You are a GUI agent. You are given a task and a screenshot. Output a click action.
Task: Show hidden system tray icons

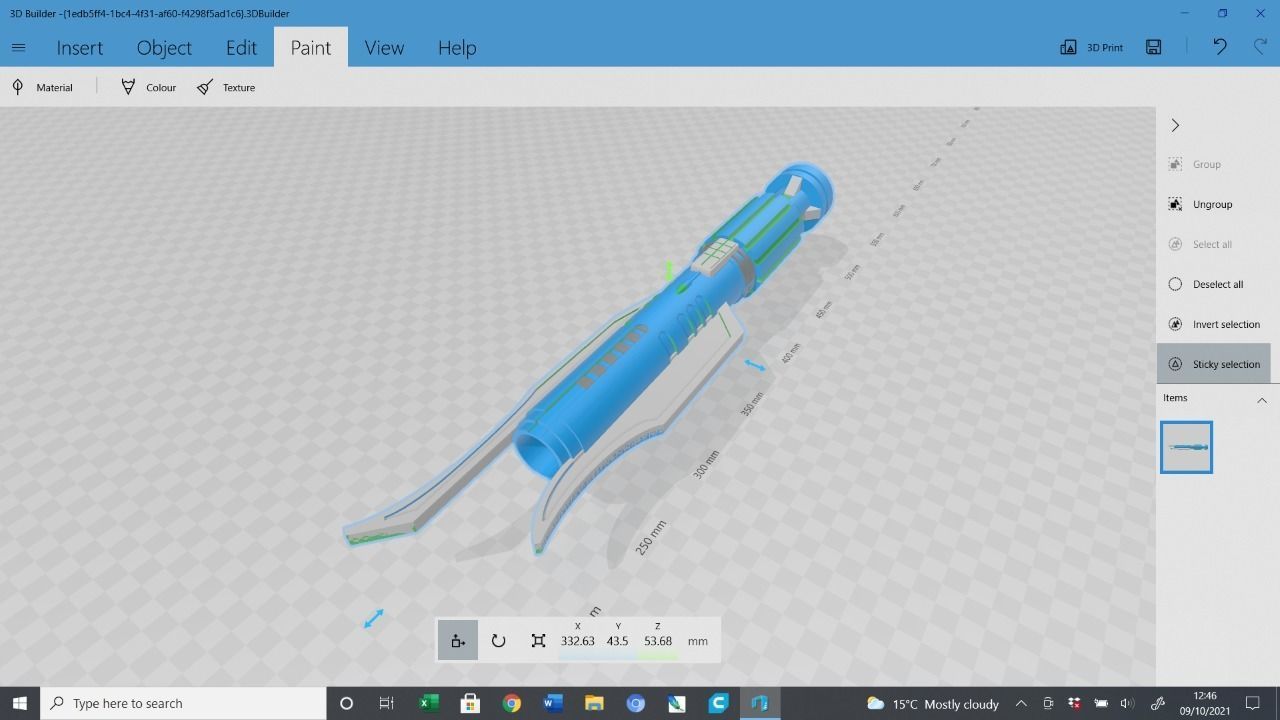1021,703
